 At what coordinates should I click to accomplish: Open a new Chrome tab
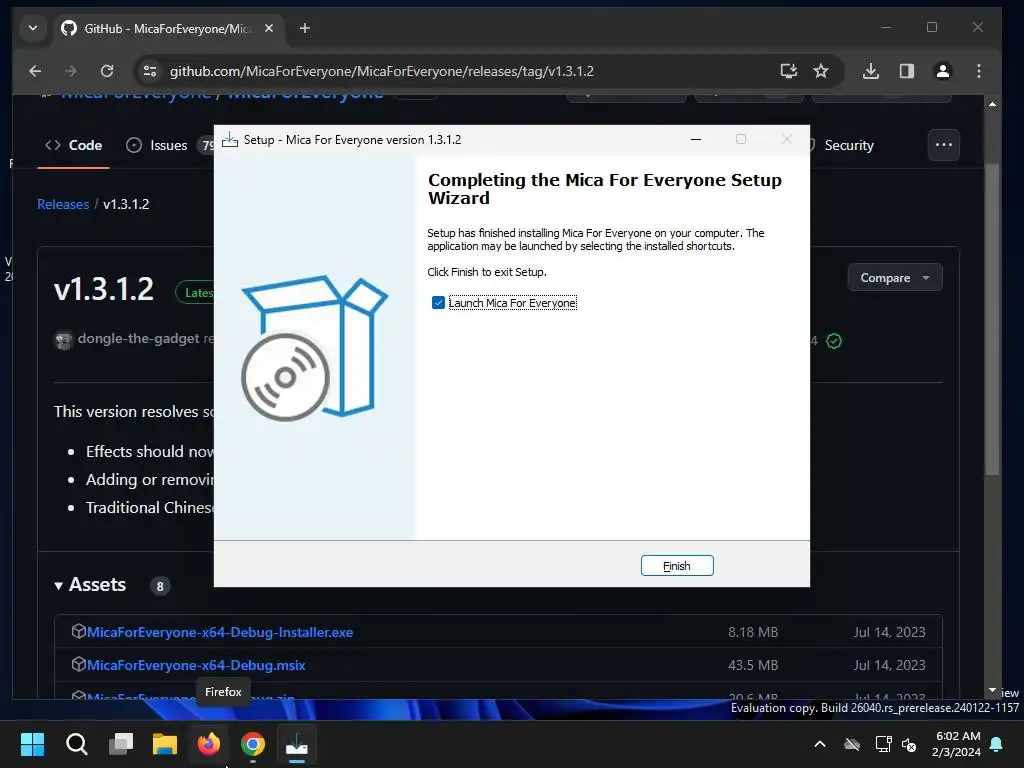click(x=304, y=28)
